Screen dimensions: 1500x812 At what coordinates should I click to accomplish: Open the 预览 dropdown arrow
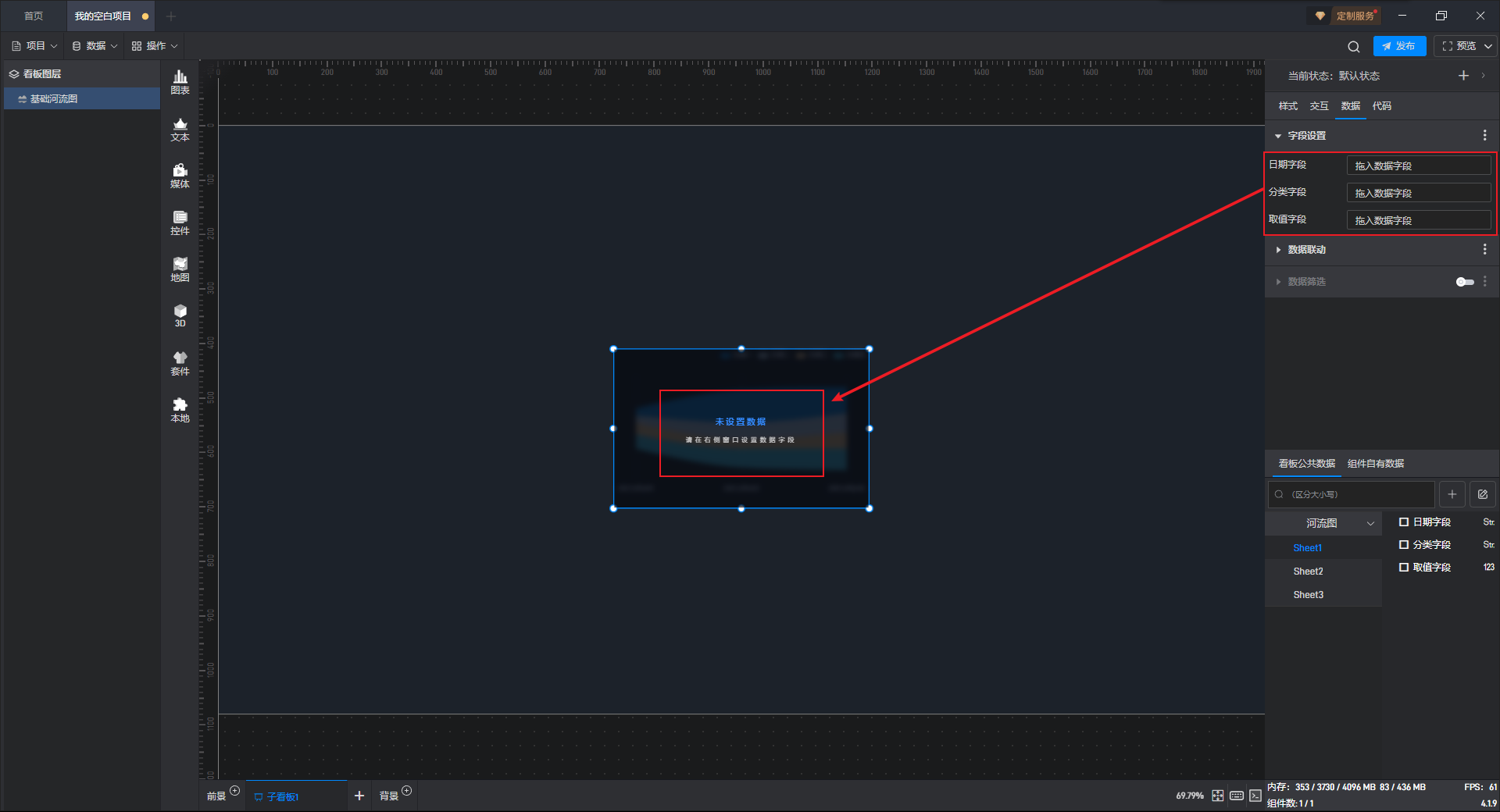(x=1488, y=46)
